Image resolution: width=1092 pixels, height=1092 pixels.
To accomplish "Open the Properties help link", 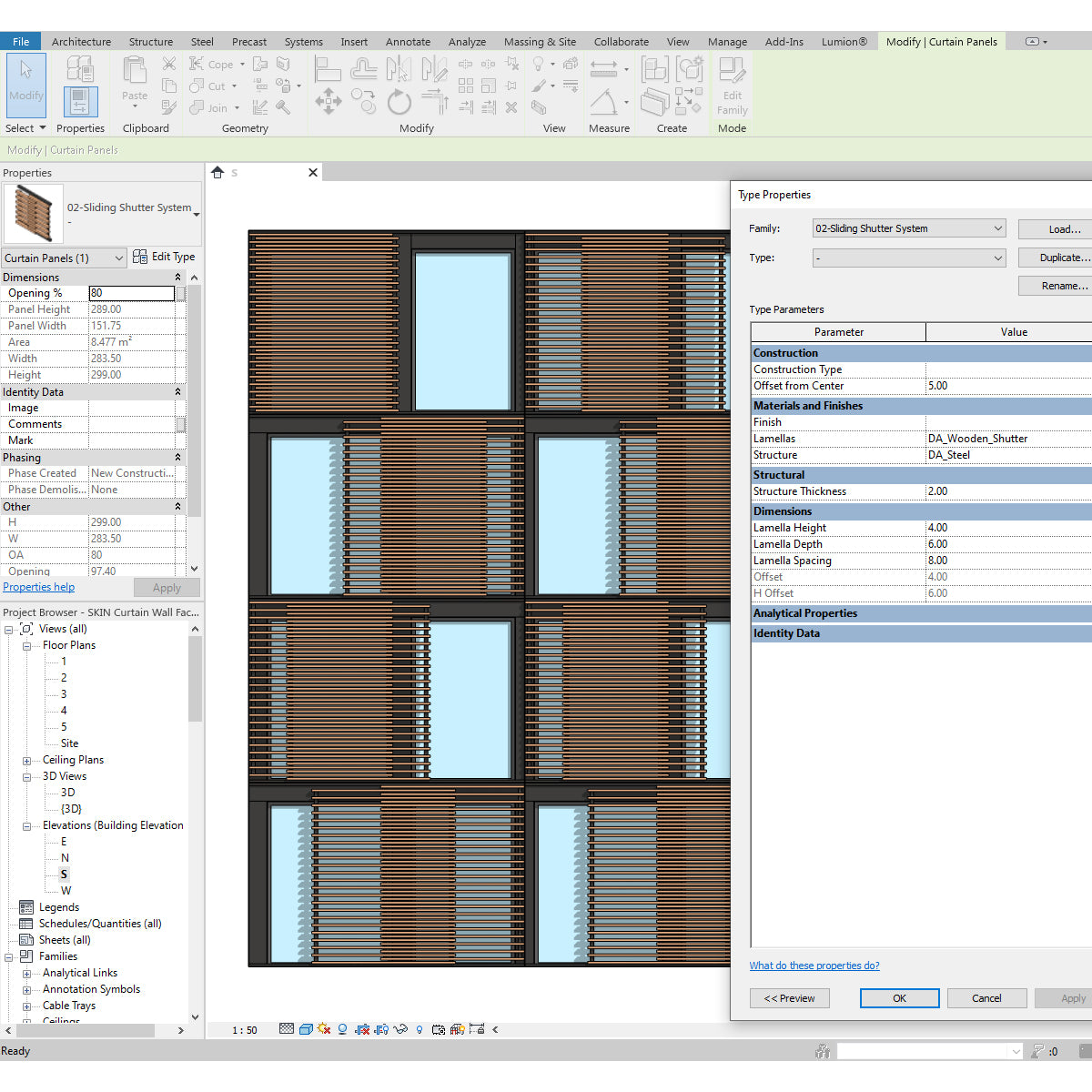I will tap(38, 587).
